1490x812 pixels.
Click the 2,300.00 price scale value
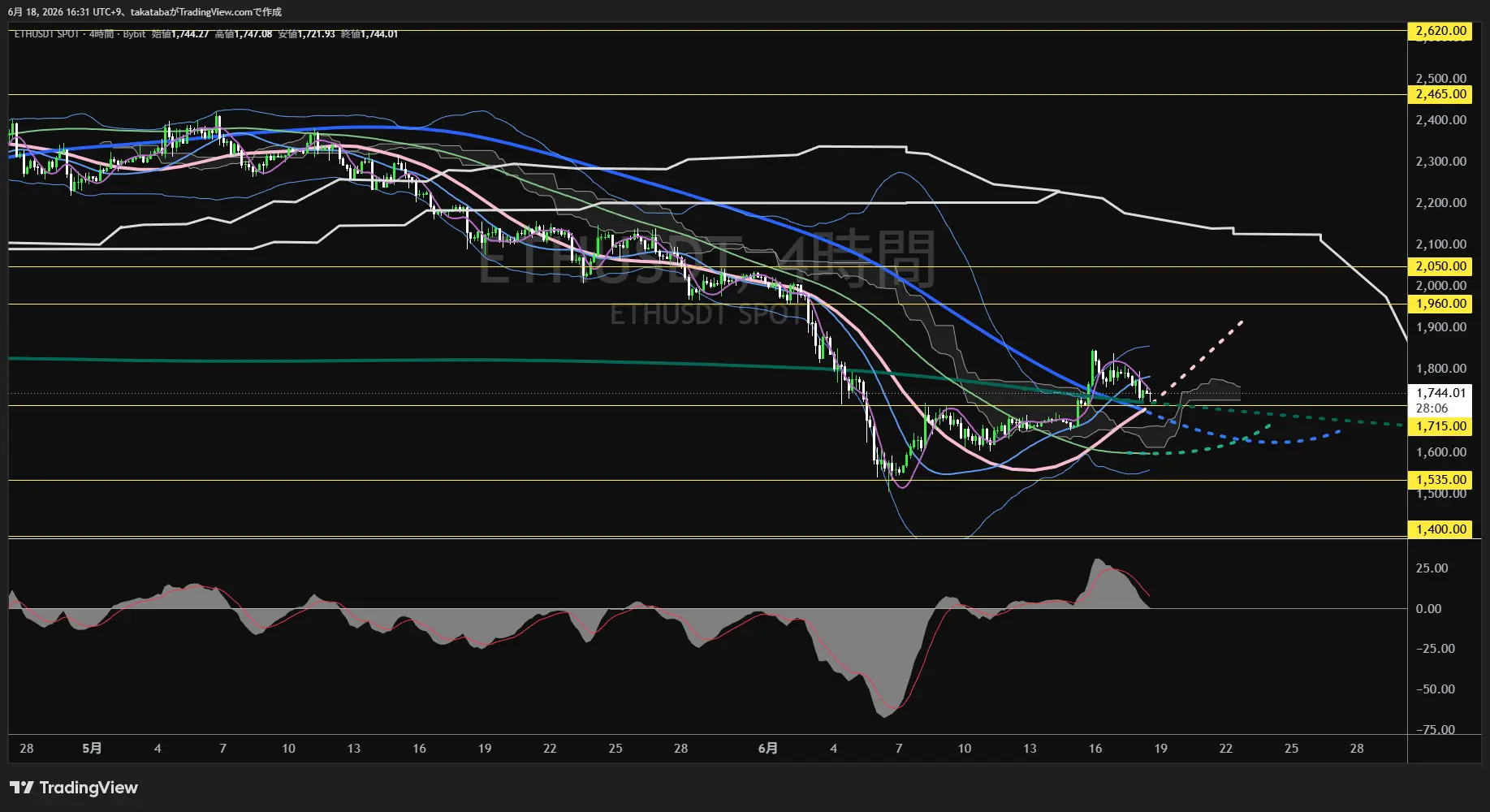coord(1441,162)
